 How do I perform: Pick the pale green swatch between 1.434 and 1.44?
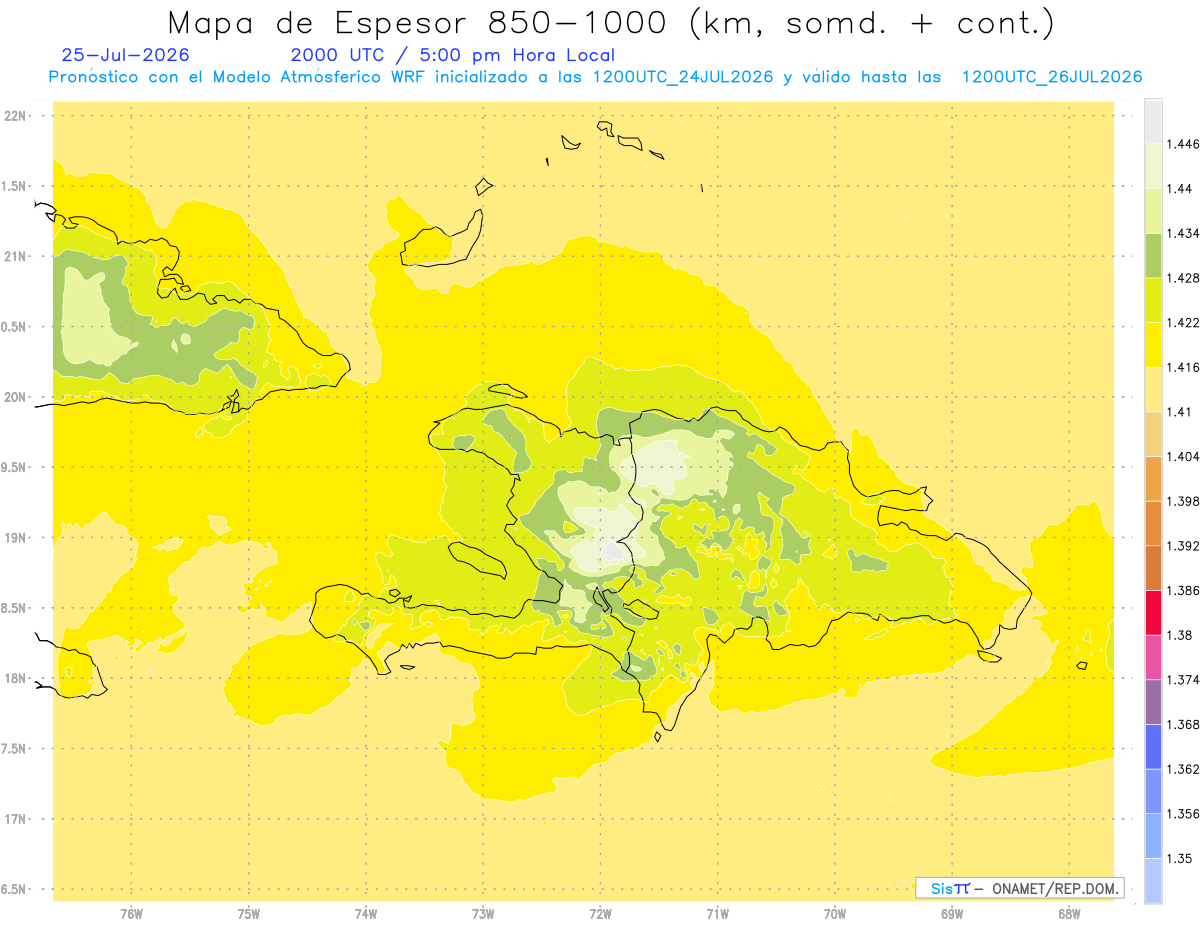click(x=1154, y=211)
